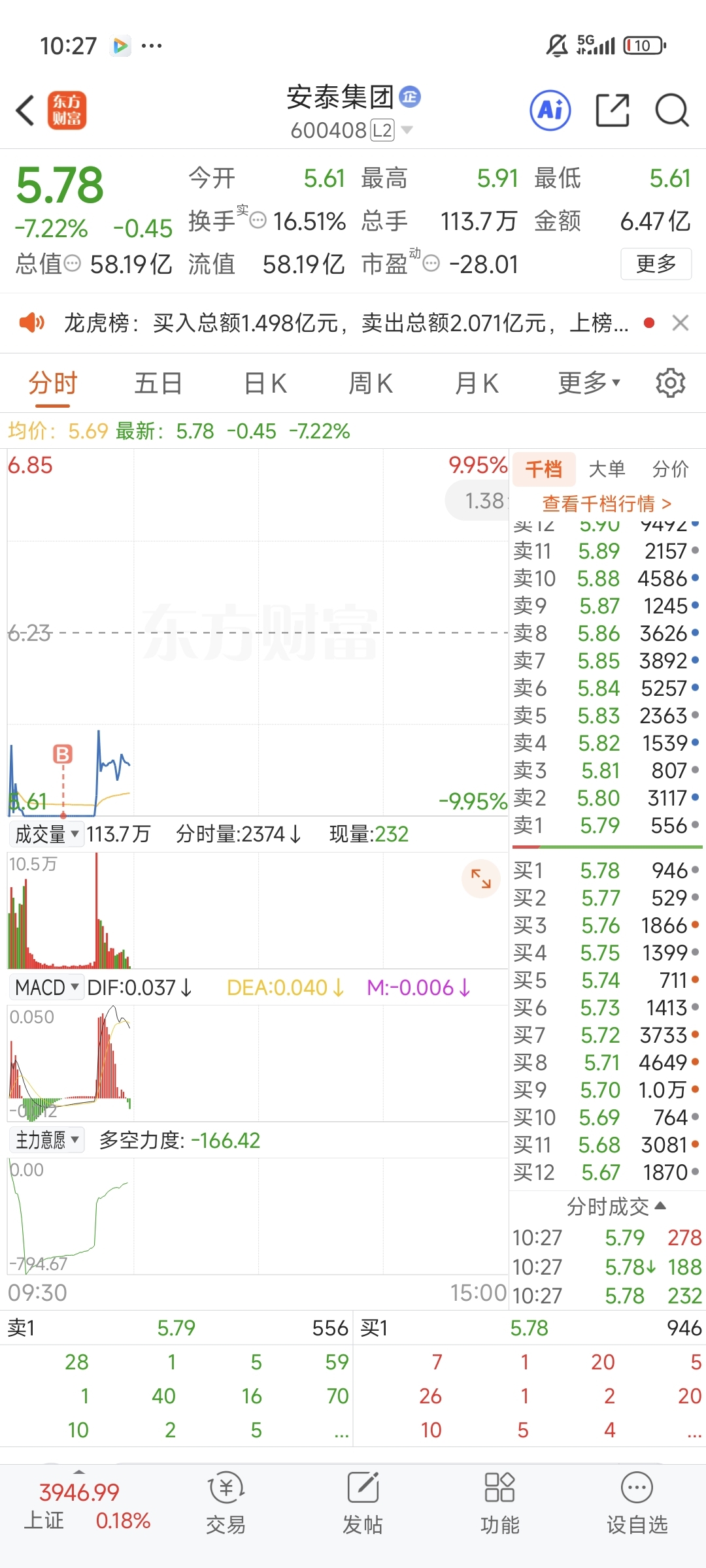Tap the 买1 5.78 order book row
Image resolution: width=706 pixels, height=1568 pixels.
coord(606,870)
